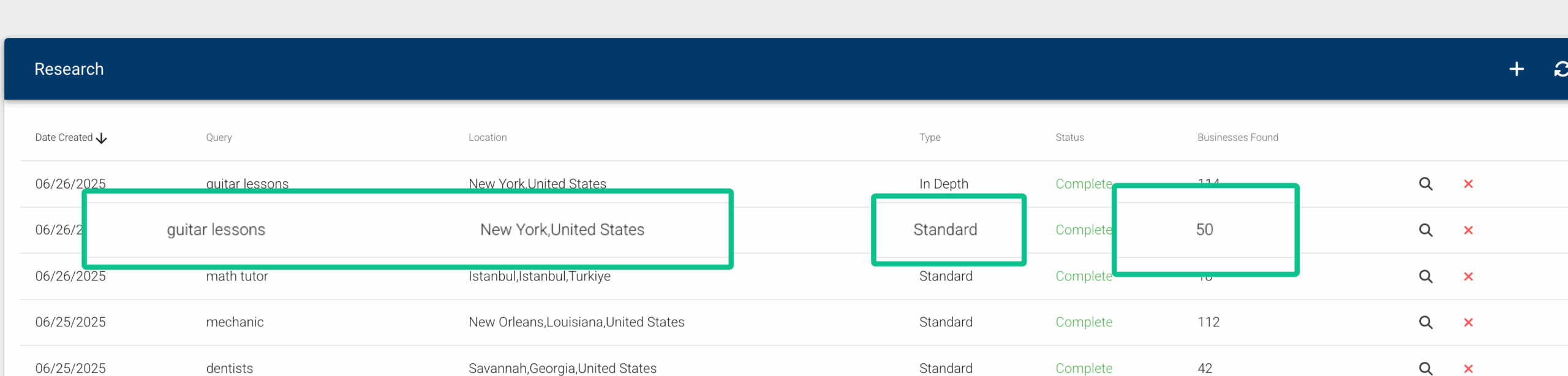Click the Query column header
This screenshot has height=376, width=1568.
[219, 137]
